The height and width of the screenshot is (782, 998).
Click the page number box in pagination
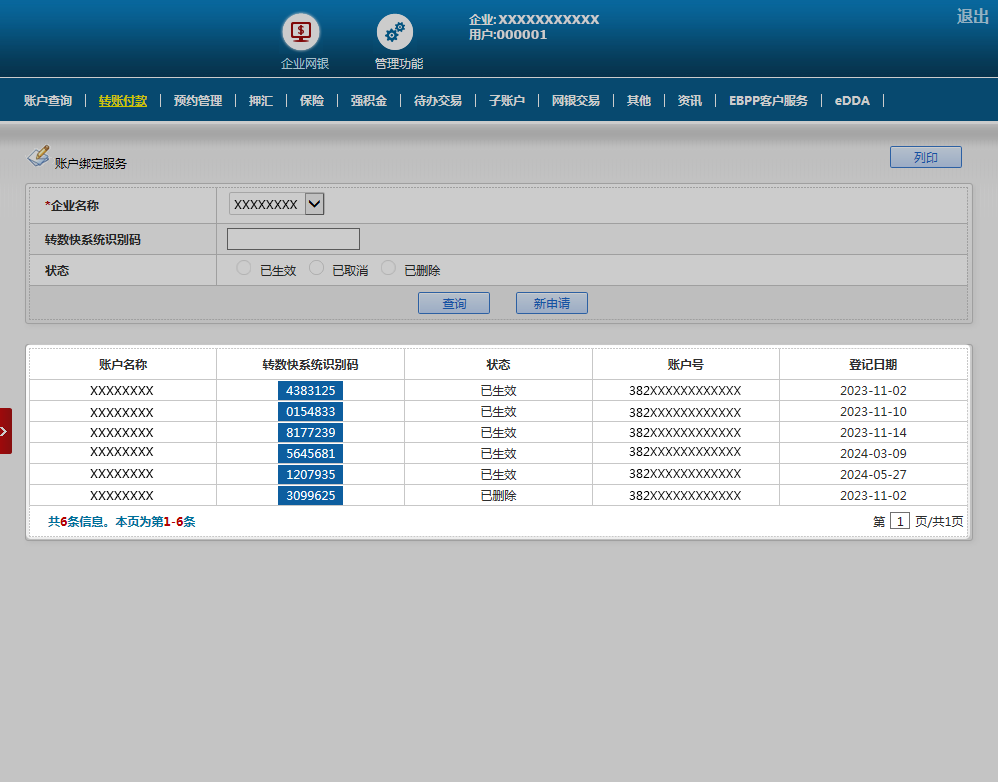click(900, 521)
